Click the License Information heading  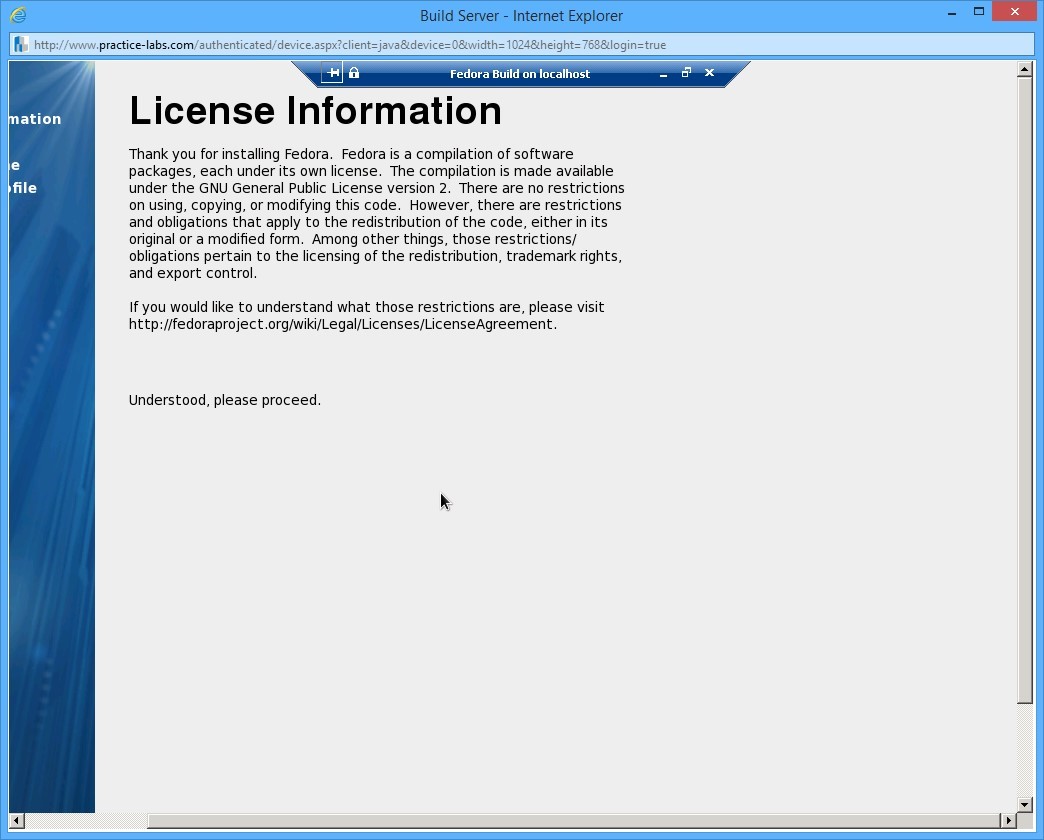[x=315, y=111]
